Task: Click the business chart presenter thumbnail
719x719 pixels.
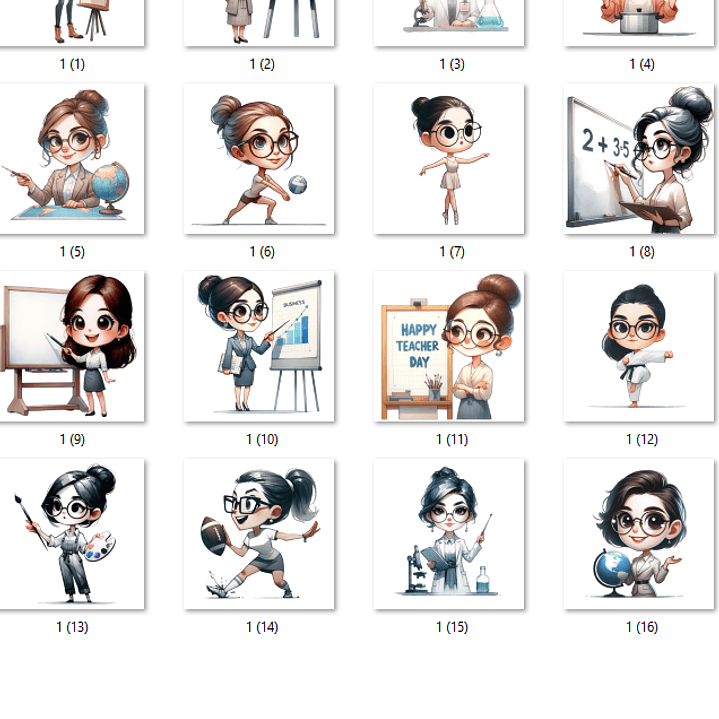Action: tap(259, 346)
